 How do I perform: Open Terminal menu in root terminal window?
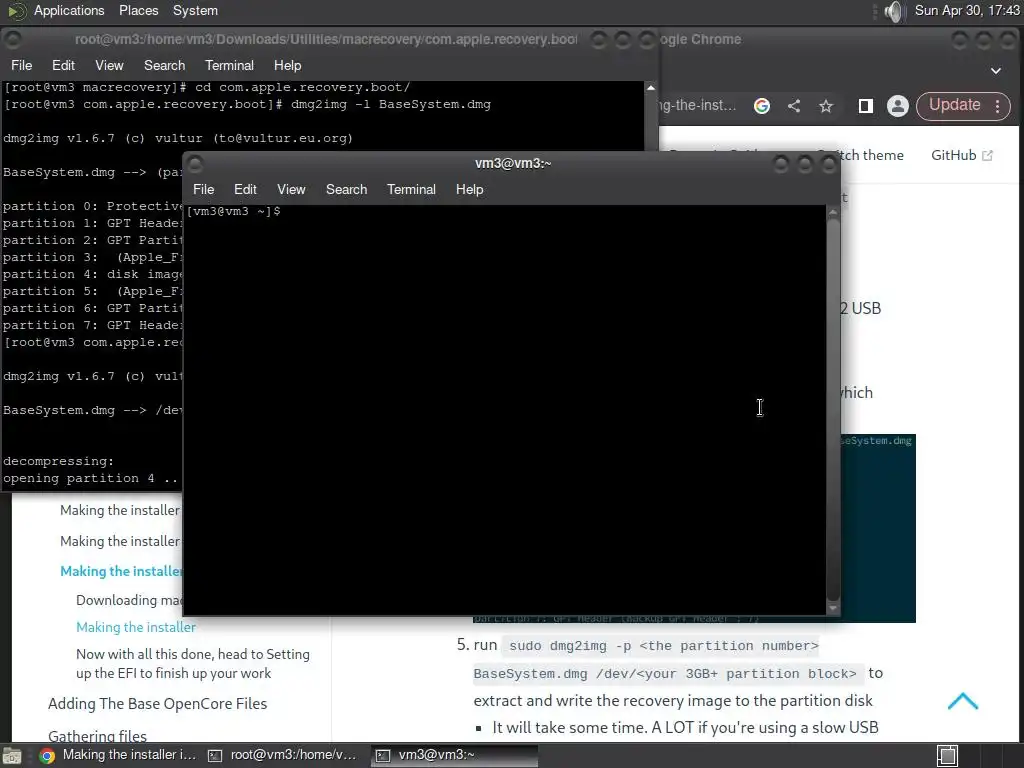click(229, 65)
